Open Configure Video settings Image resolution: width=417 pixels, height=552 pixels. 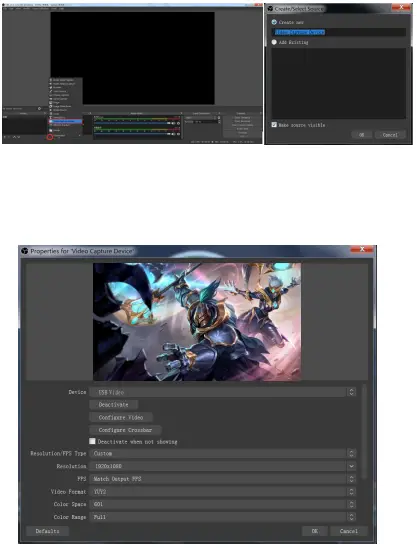[121, 418]
